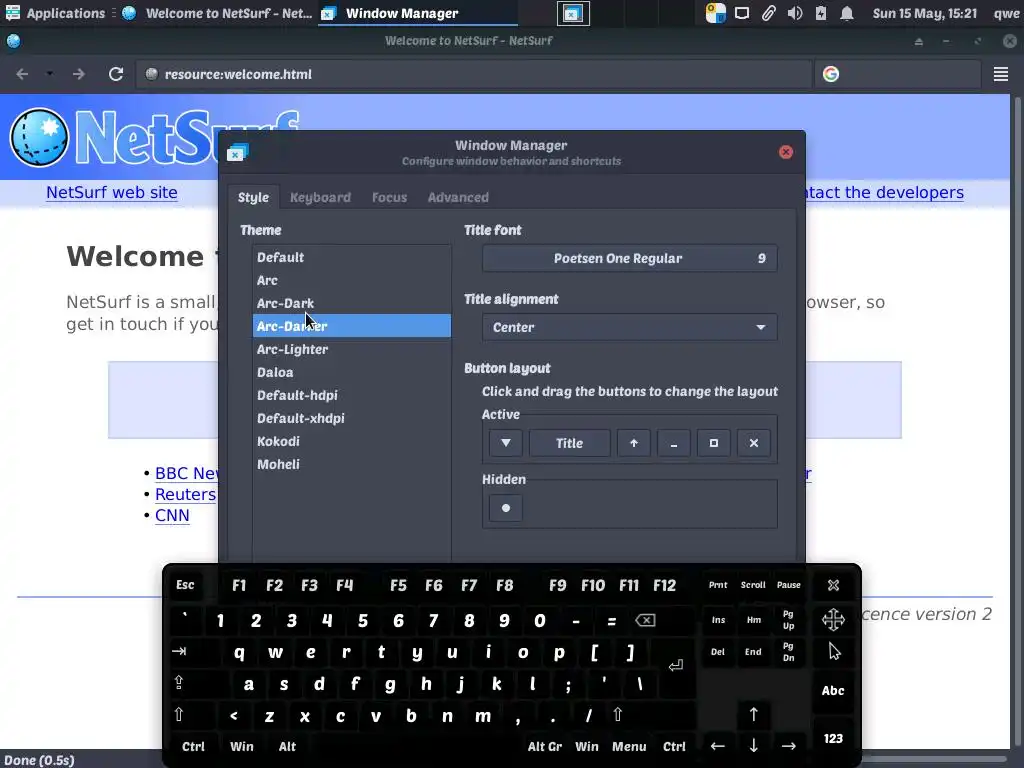This screenshot has height=768, width=1024.
Task: Reload the page in NetSurf
Action: (x=116, y=74)
